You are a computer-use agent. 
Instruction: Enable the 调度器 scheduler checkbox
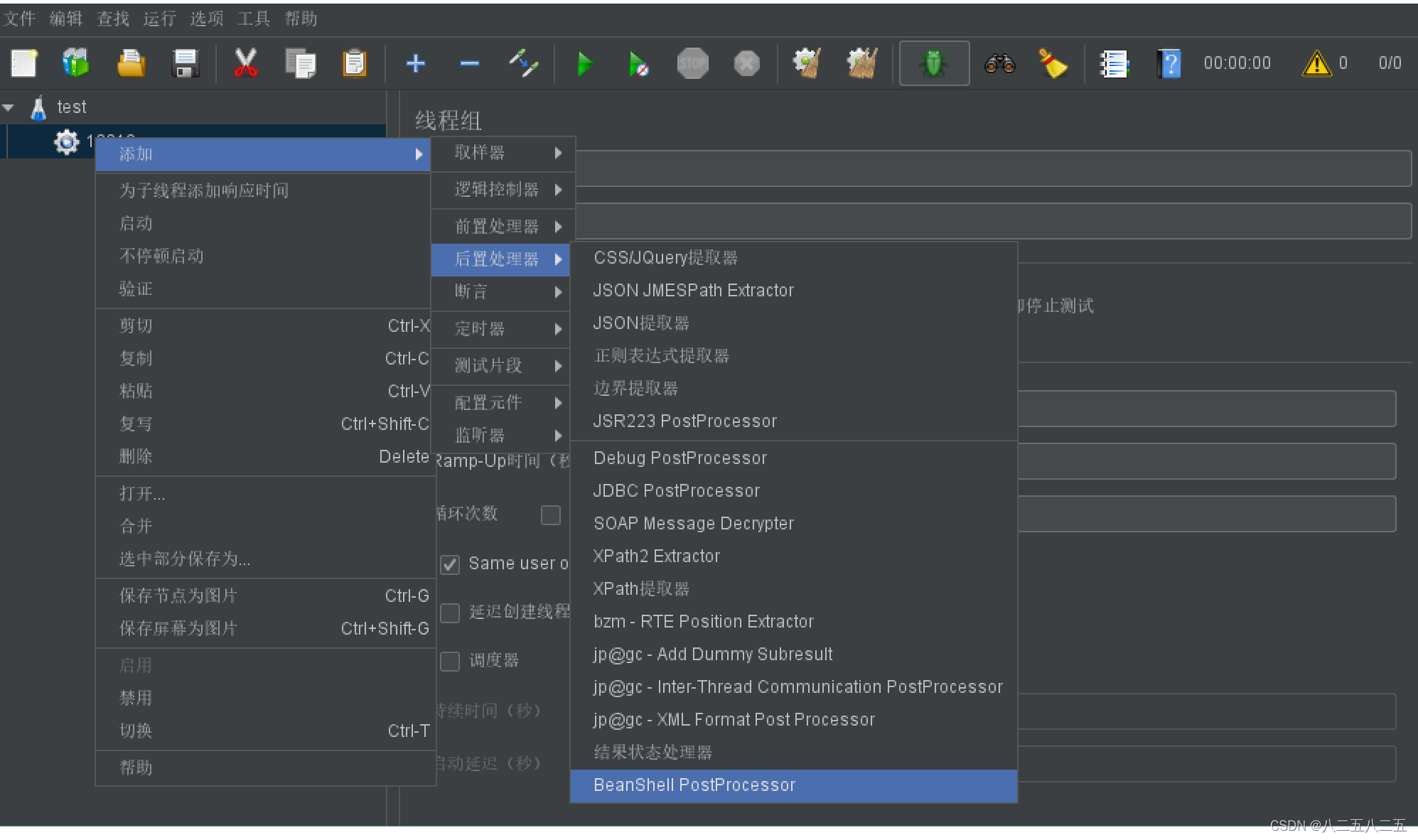click(x=450, y=661)
